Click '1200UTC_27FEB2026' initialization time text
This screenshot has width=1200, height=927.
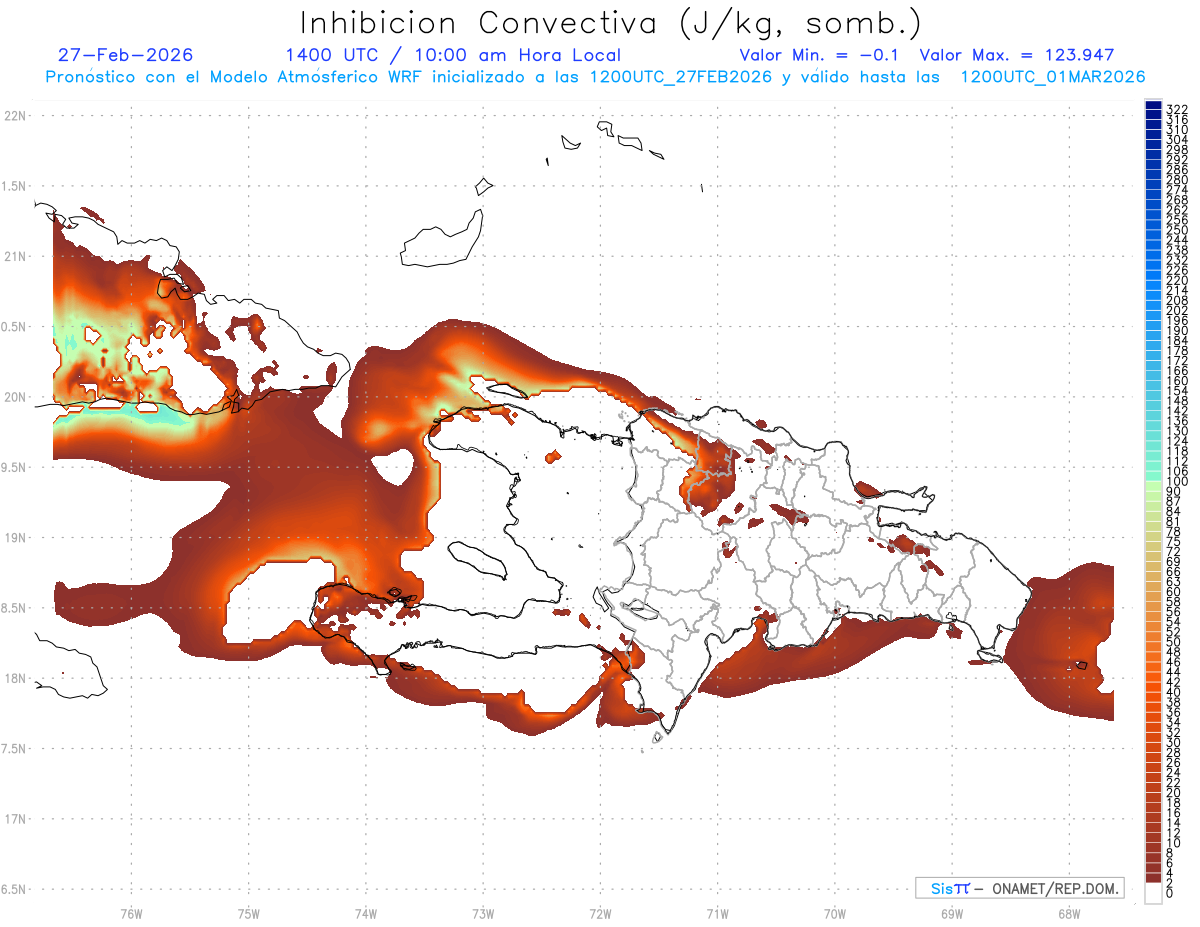pos(680,77)
